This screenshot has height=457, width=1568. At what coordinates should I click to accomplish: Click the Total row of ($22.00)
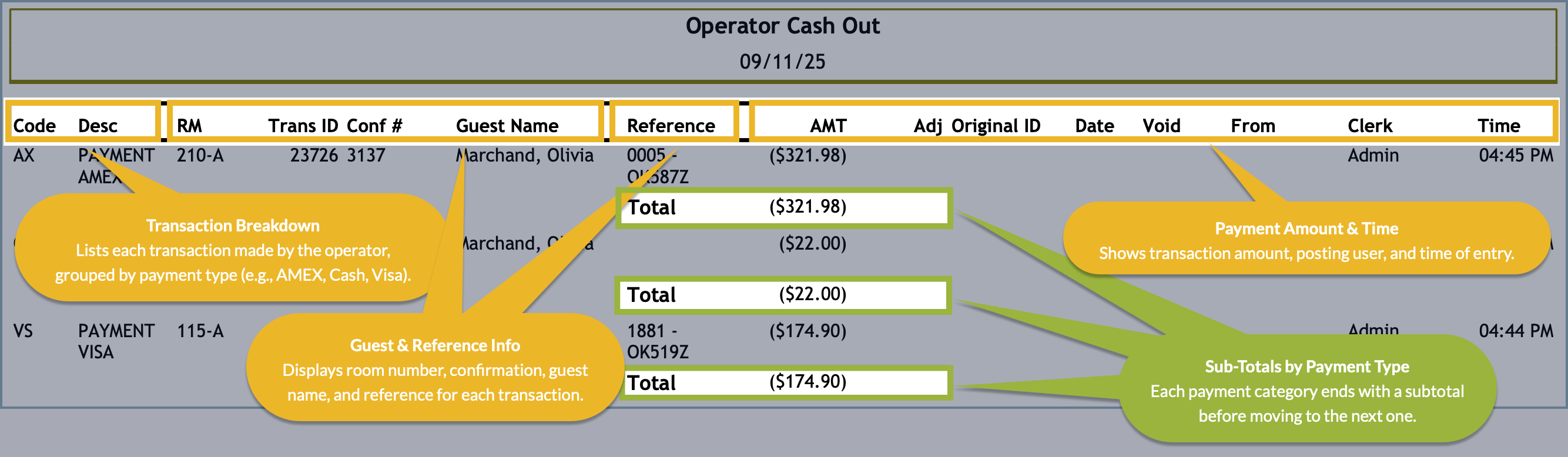[783, 295]
